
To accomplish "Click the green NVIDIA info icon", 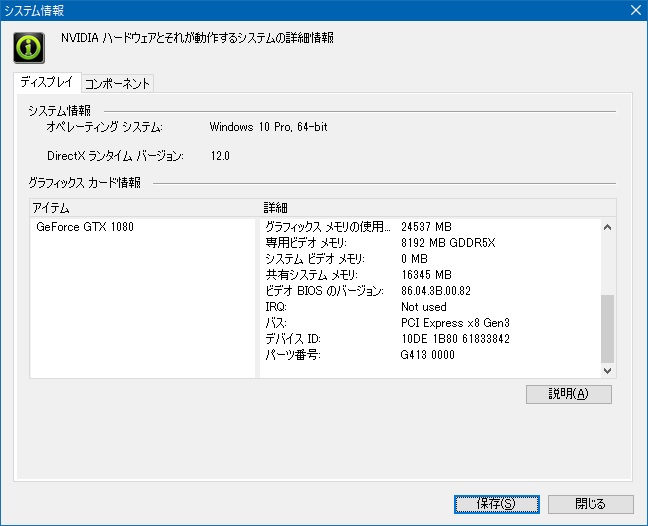I will click(x=29, y=48).
